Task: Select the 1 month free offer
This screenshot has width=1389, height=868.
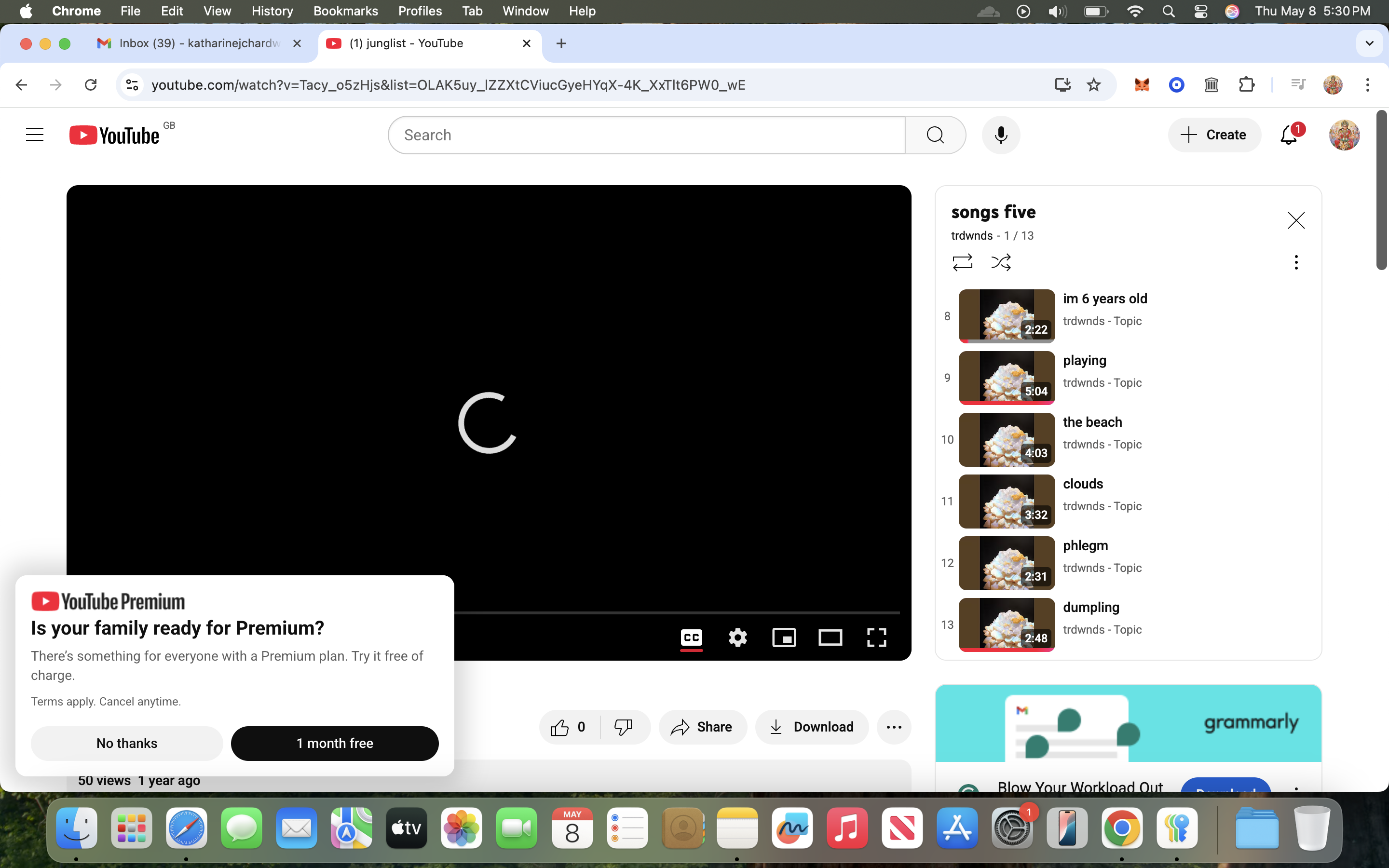Action: pyautogui.click(x=335, y=744)
